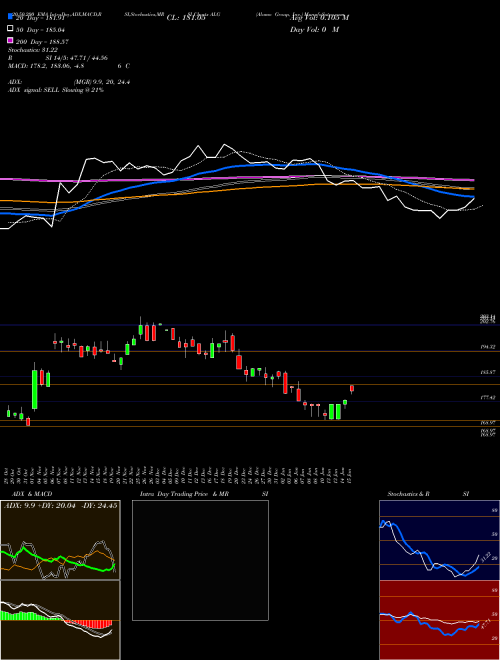
Task: Click the 185.87 price axis label
Action: coord(488,373)
